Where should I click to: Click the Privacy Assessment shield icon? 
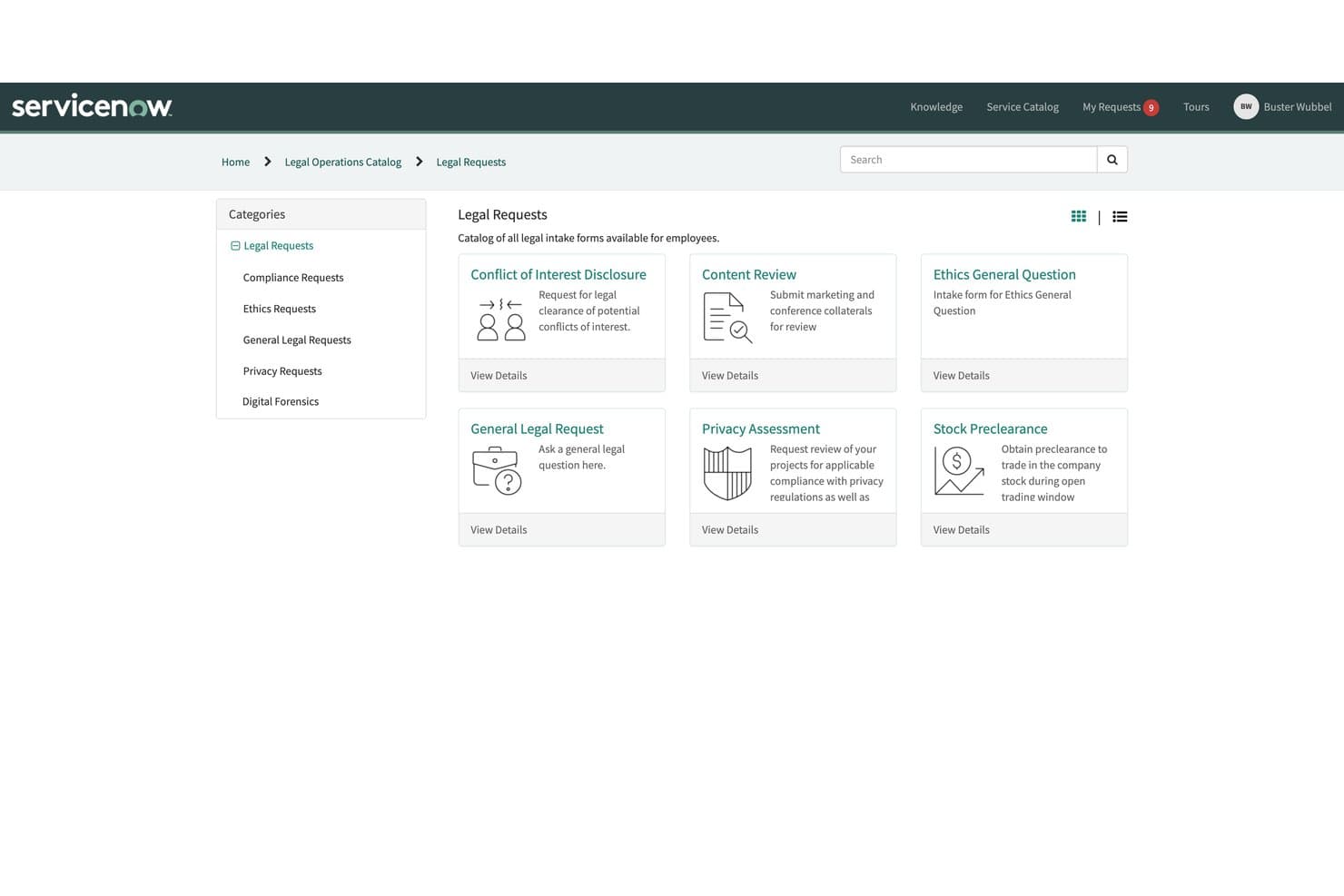tap(727, 473)
